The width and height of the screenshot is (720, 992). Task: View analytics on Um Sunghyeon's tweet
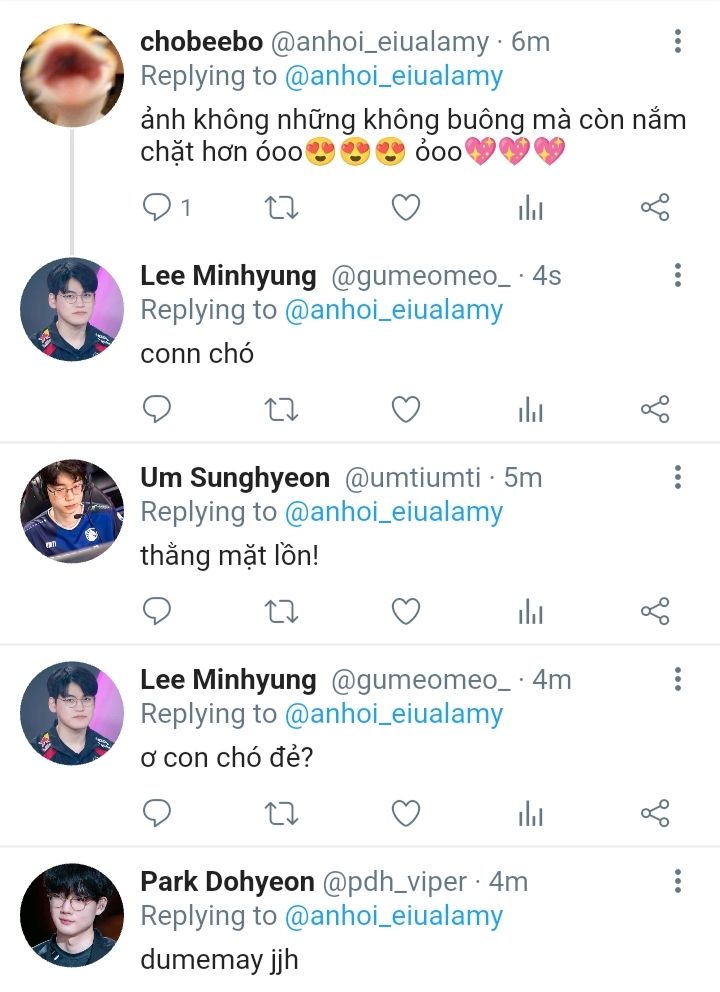(530, 611)
